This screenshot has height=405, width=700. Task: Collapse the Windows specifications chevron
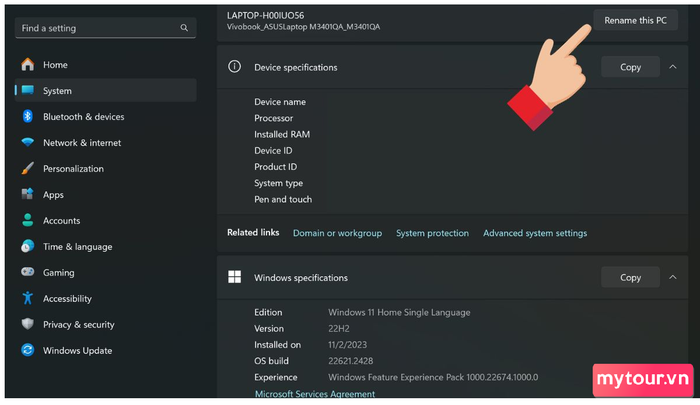click(x=673, y=277)
